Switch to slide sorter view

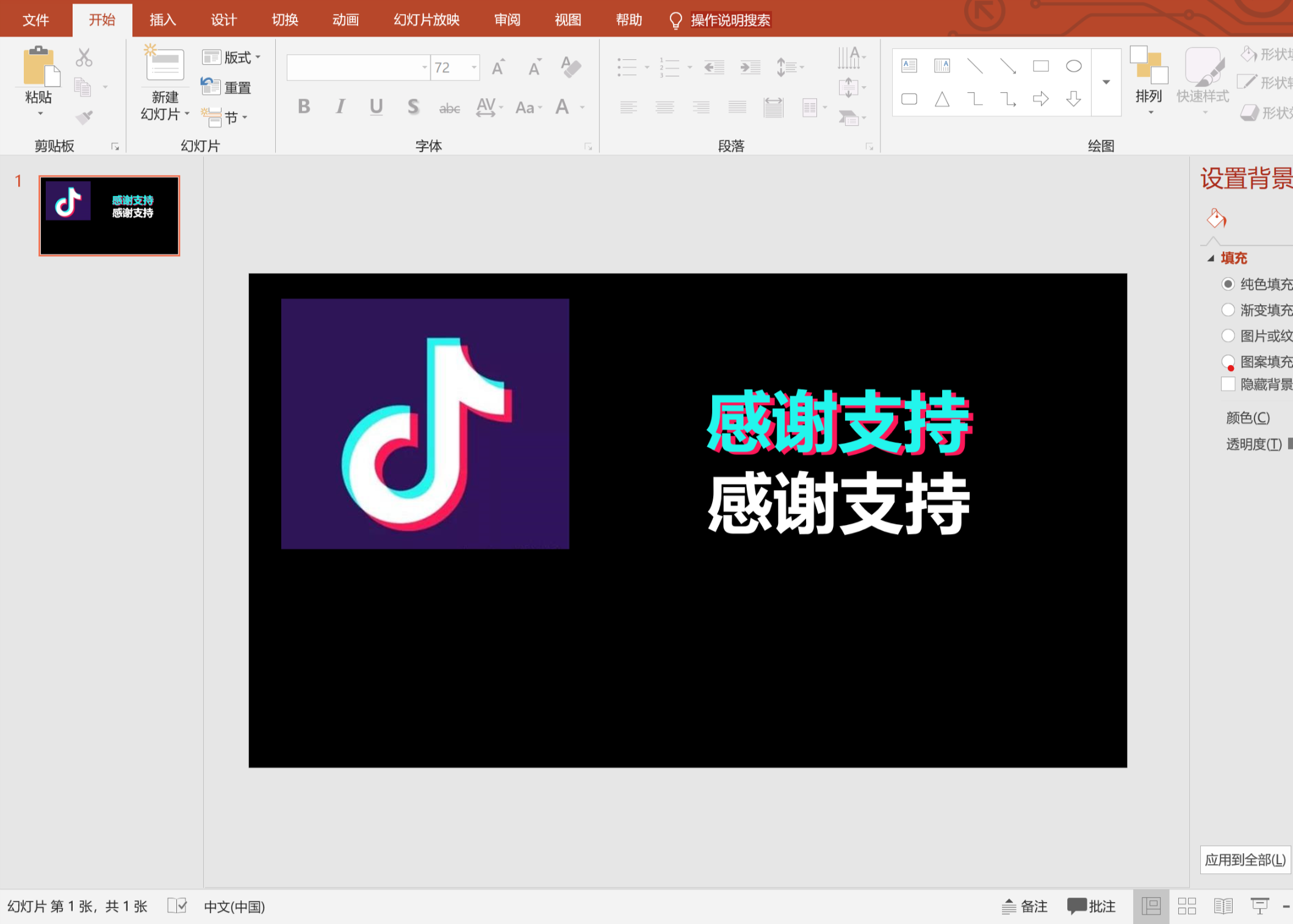click(x=1187, y=906)
